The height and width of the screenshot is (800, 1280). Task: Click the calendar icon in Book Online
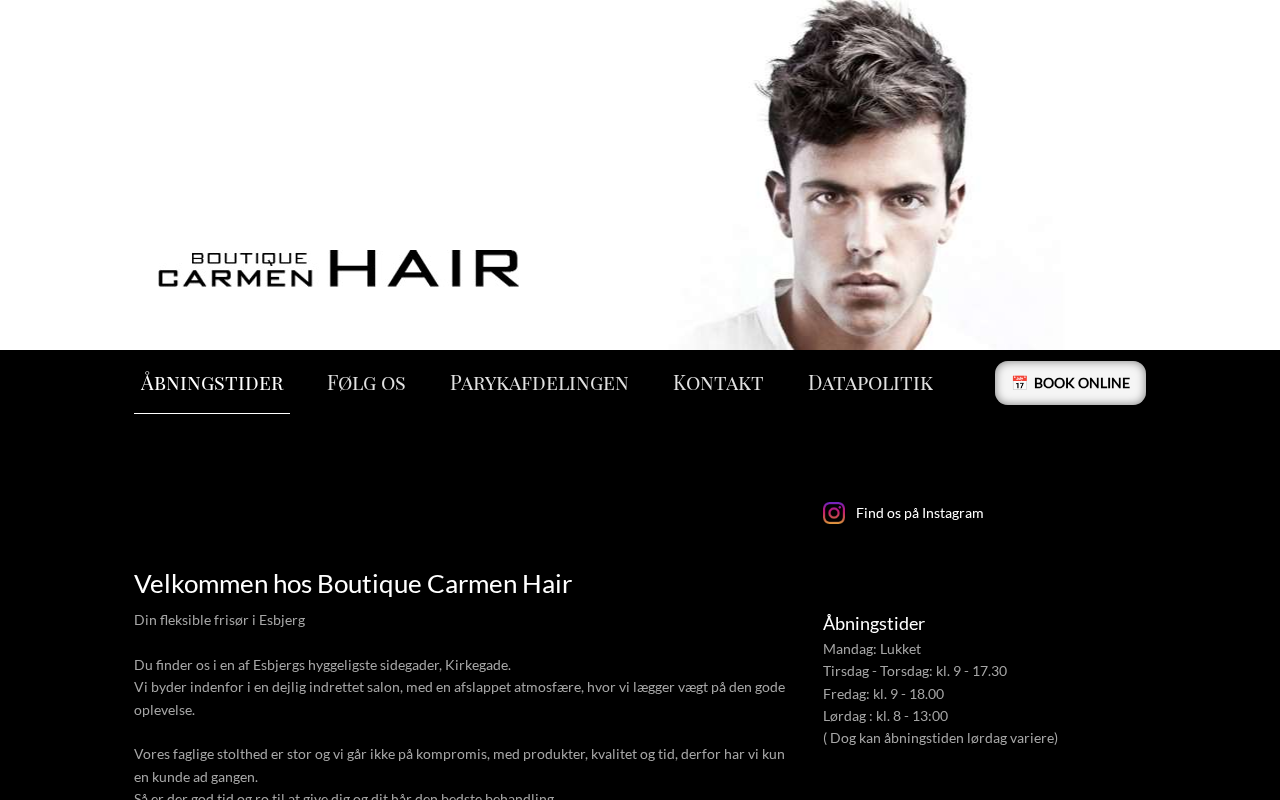(x=1019, y=383)
